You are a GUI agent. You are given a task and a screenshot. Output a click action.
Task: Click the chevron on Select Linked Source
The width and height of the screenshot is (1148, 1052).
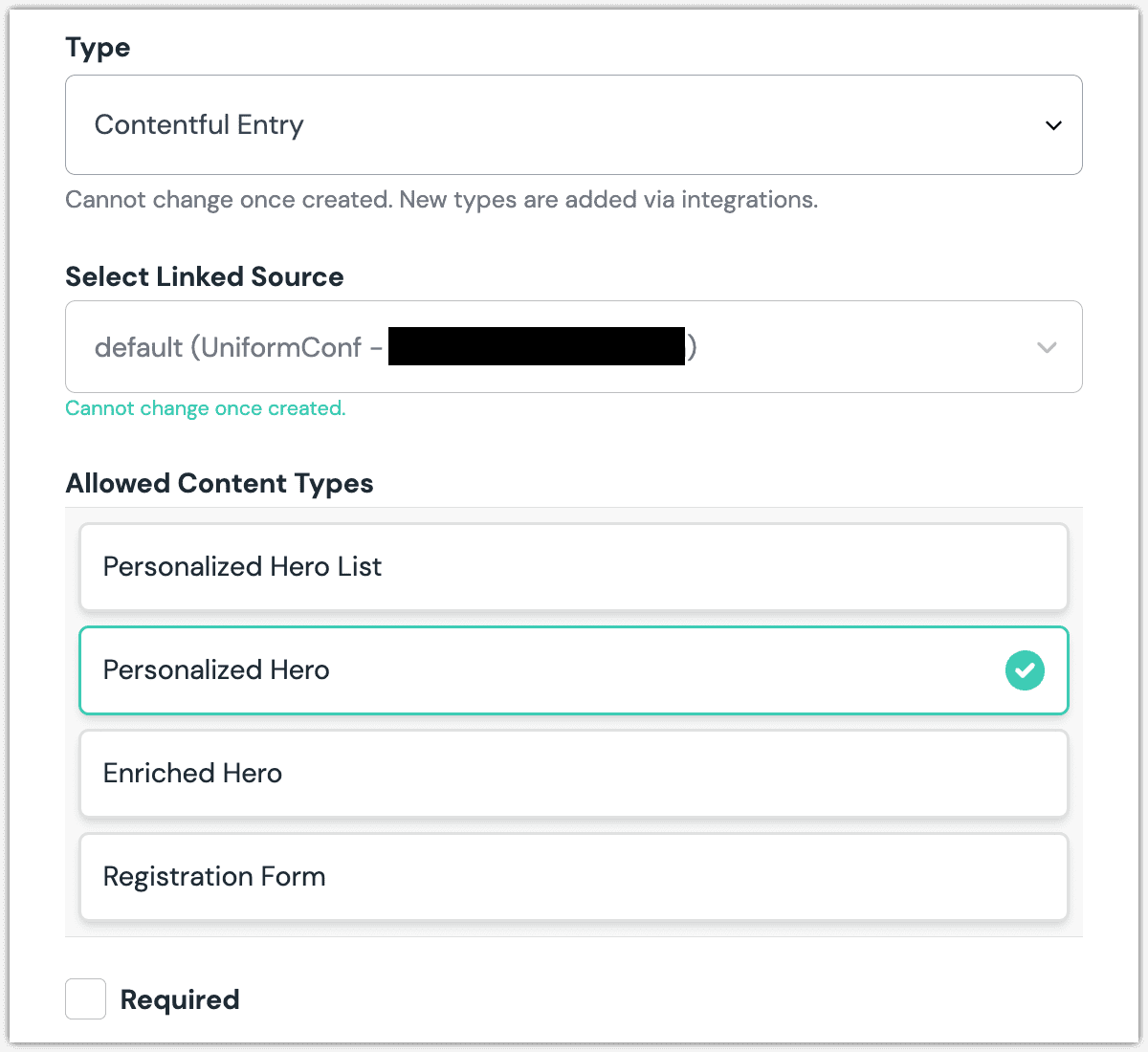coord(1047,347)
